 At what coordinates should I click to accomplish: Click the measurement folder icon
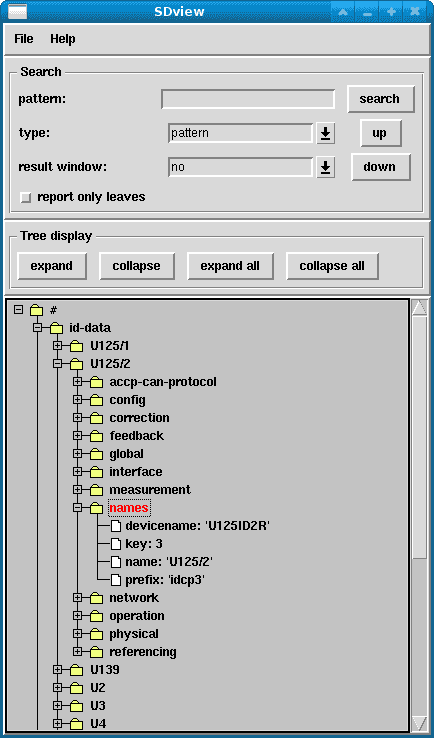click(x=96, y=490)
